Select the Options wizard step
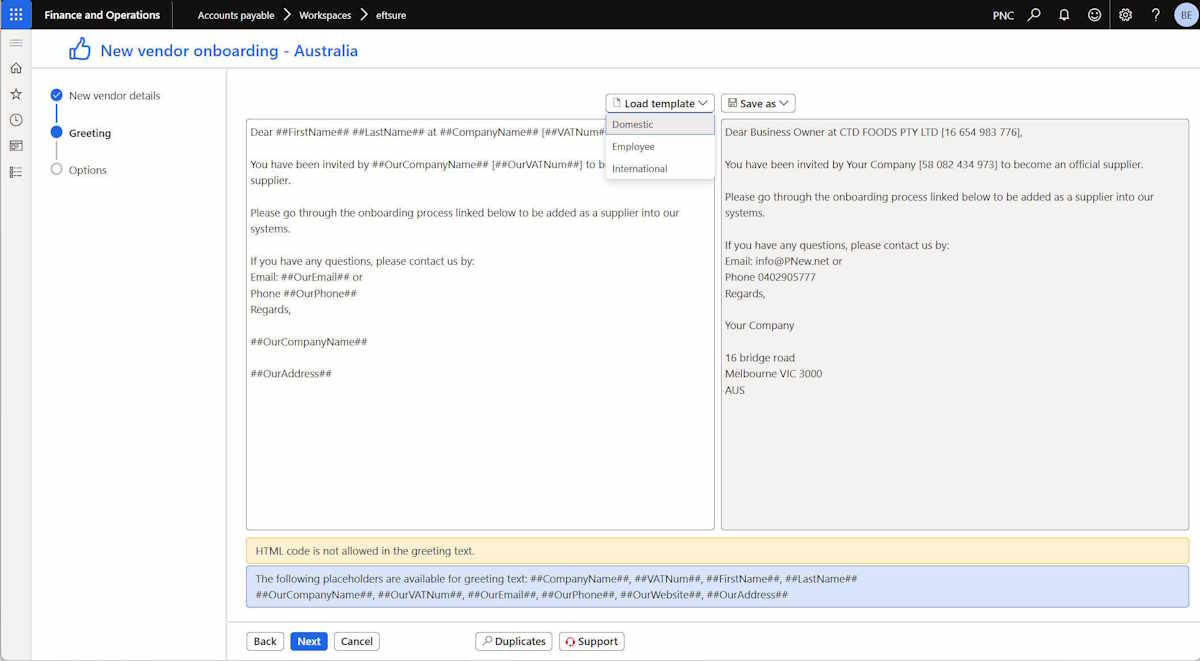The height and width of the screenshot is (661, 1200). tap(88, 170)
